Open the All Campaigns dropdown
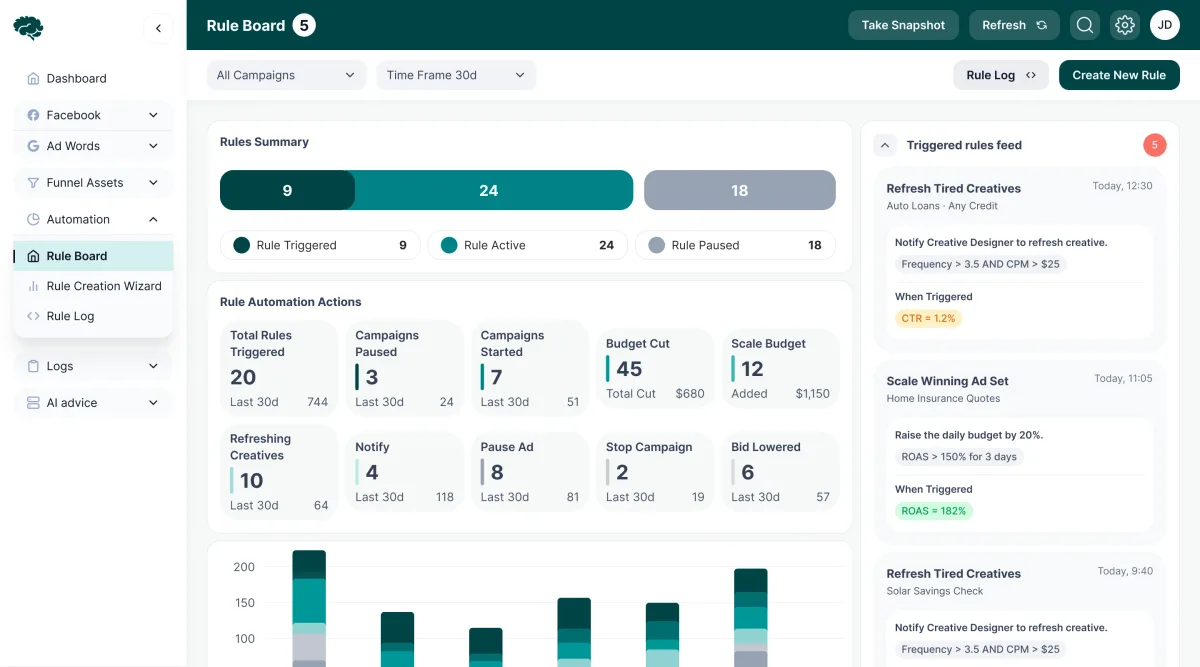Screen dimensions: 1200x667 point(286,75)
